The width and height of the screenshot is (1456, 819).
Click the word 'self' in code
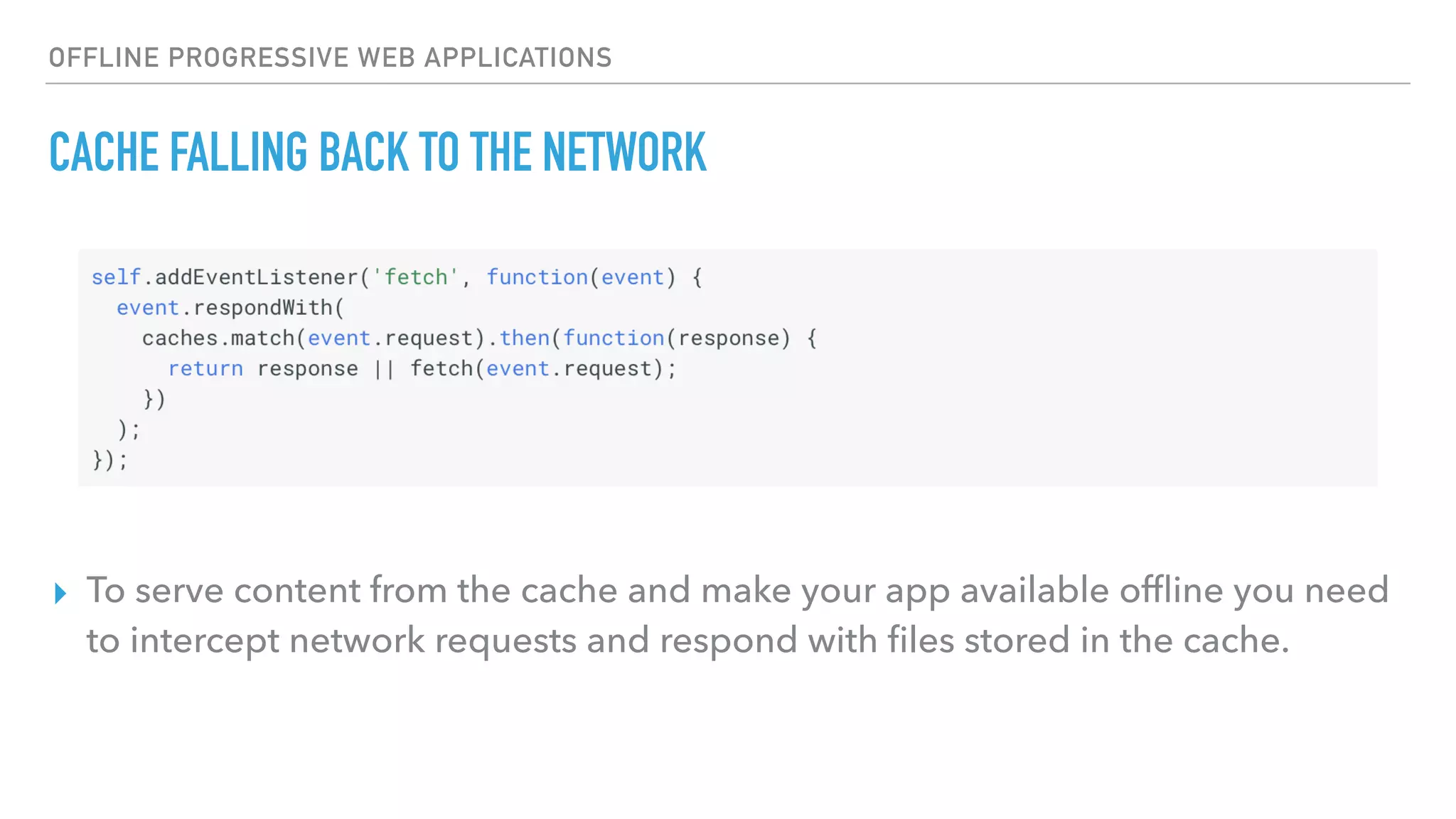point(116,277)
